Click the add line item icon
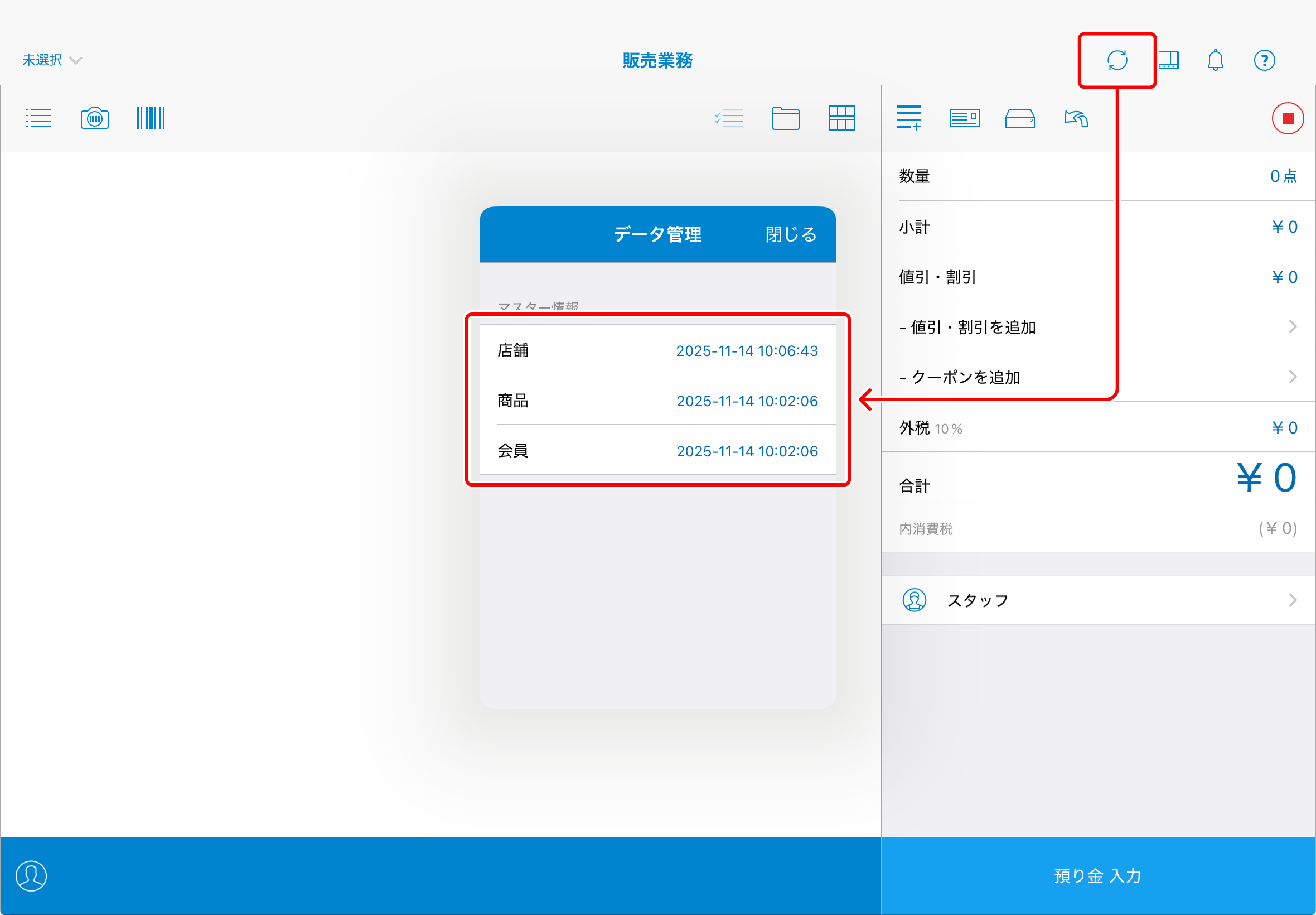This screenshot has height=915, width=1316. pyautogui.click(x=909, y=118)
